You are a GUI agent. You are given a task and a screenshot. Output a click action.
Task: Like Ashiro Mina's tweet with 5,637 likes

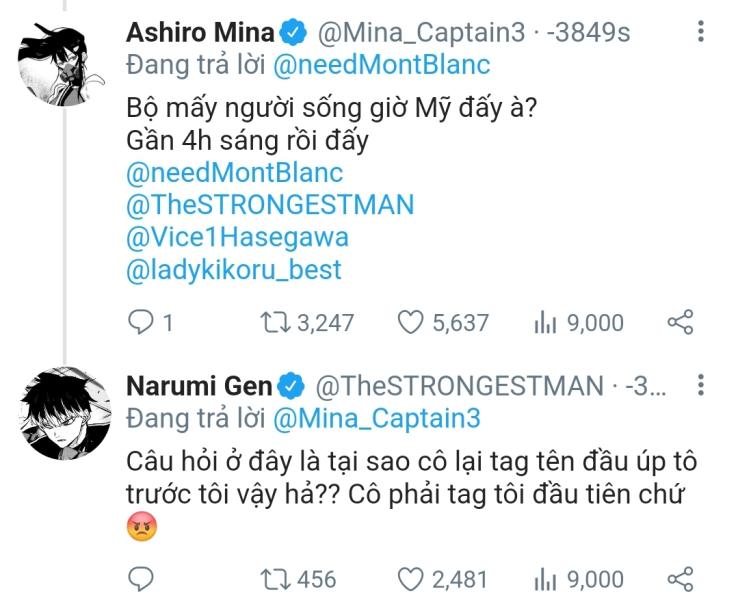410,322
